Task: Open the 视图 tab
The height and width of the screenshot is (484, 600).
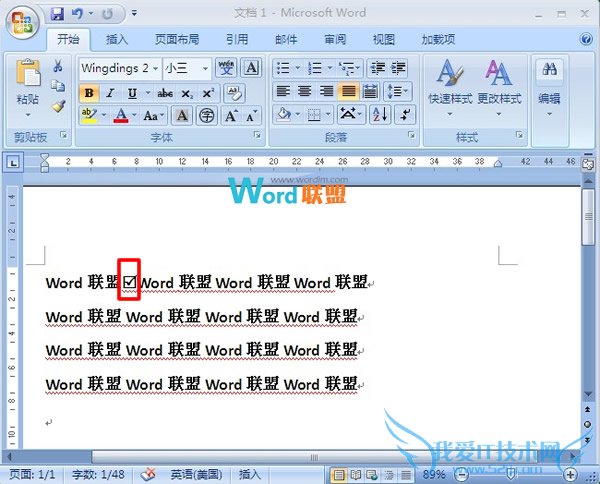Action: [x=384, y=39]
